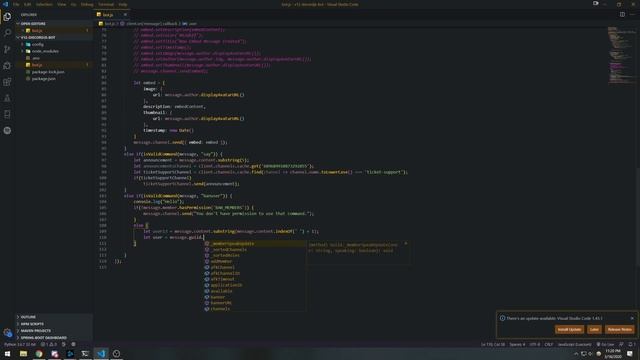Image resolution: width=640 pixels, height=360 pixels.
Task: Open the Test beaker view in activity bar
Action: pos(7,98)
